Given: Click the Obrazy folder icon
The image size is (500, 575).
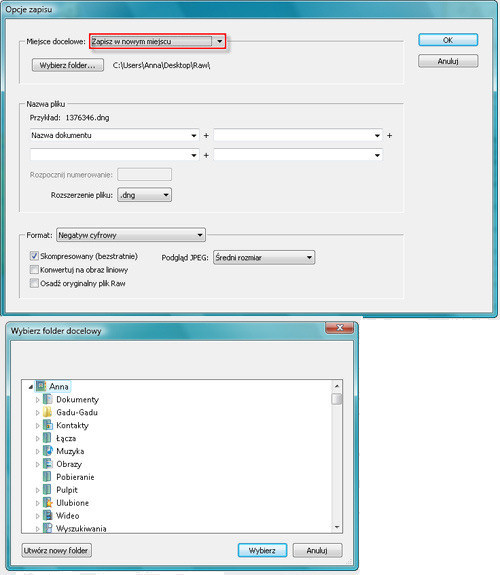Looking at the screenshot, I should tap(48, 464).
